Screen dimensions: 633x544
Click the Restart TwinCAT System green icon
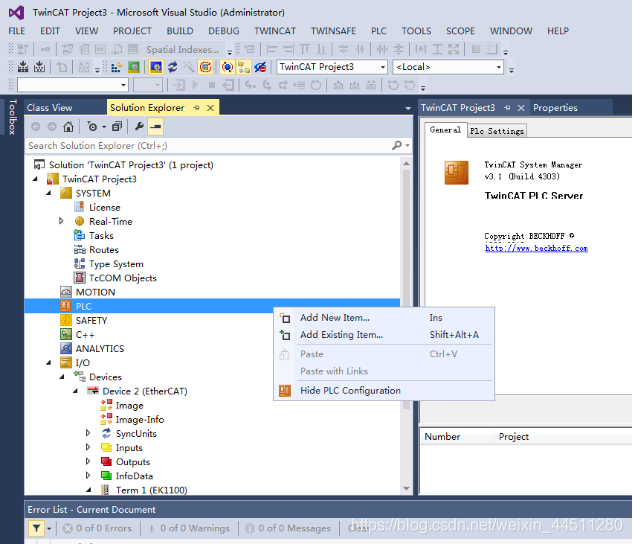coord(134,67)
